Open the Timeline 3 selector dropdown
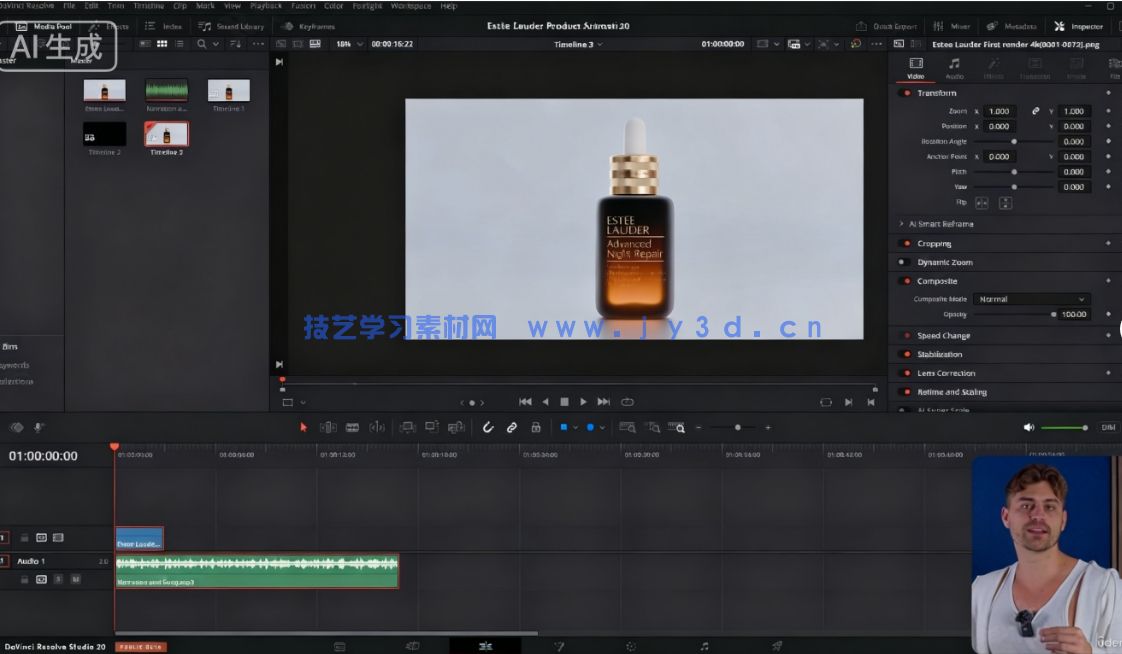 (580, 44)
